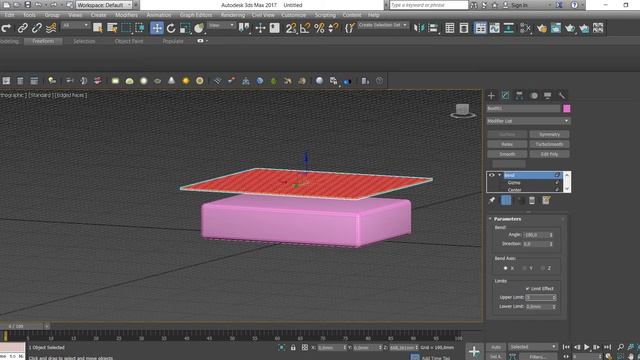Screen dimensions: 640x360
Task: Open the Utilities command panel wrench tab
Action: click(x=562, y=96)
